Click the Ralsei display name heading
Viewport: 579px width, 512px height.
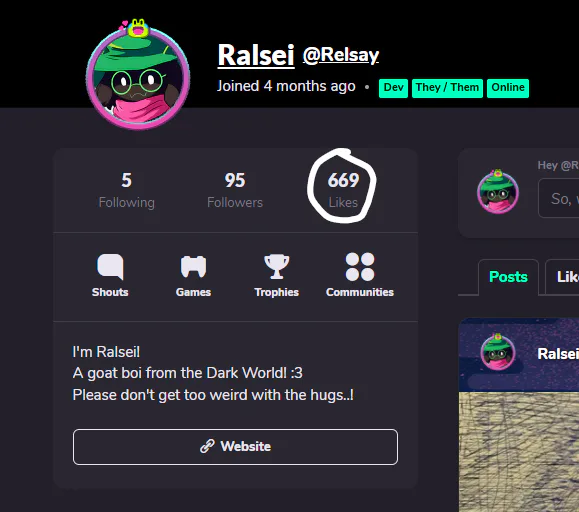[256, 55]
